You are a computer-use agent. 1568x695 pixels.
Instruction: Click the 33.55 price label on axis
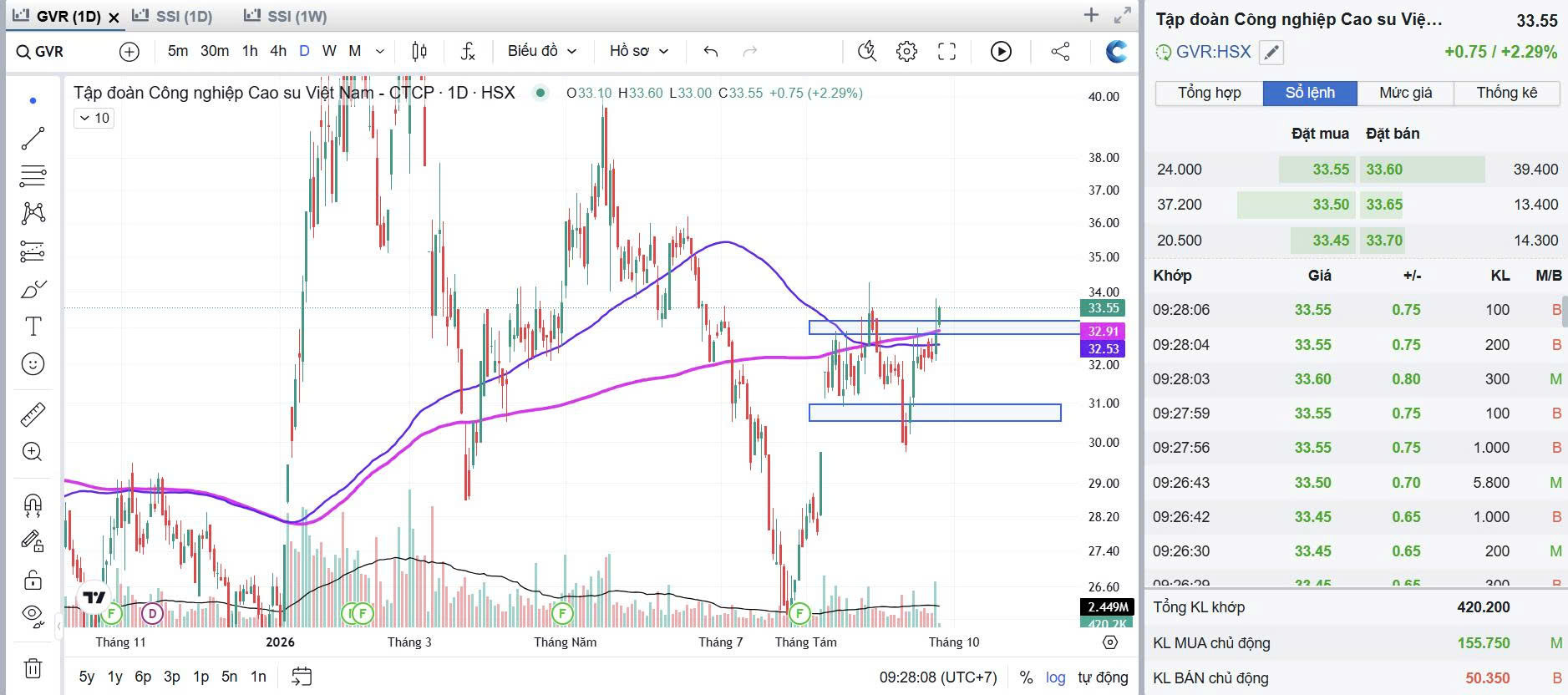click(1103, 308)
